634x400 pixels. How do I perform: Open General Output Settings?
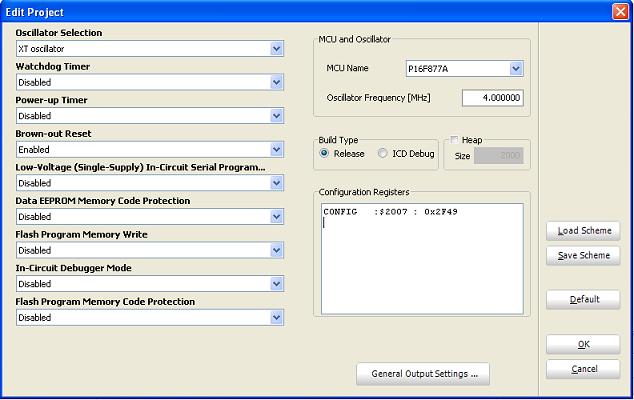[423, 374]
